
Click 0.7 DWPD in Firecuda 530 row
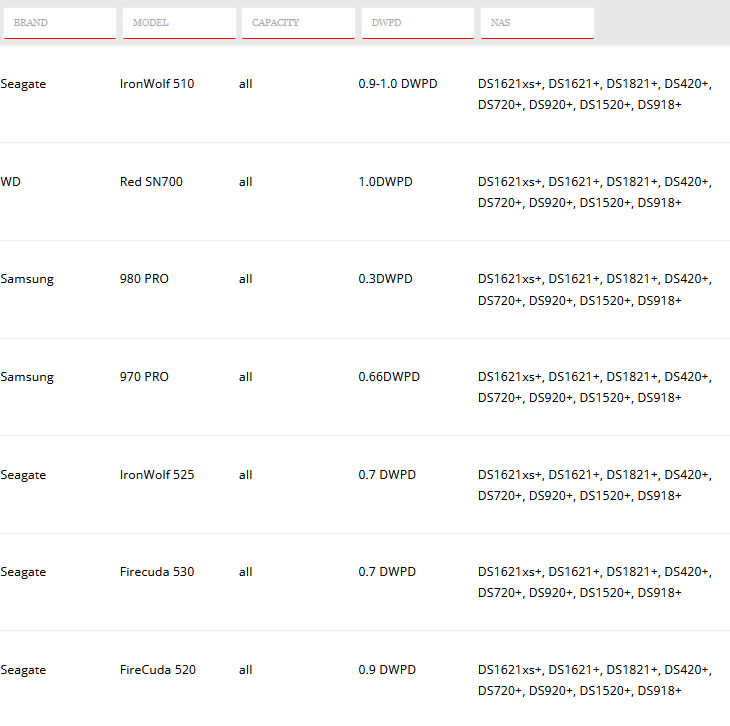coord(387,572)
